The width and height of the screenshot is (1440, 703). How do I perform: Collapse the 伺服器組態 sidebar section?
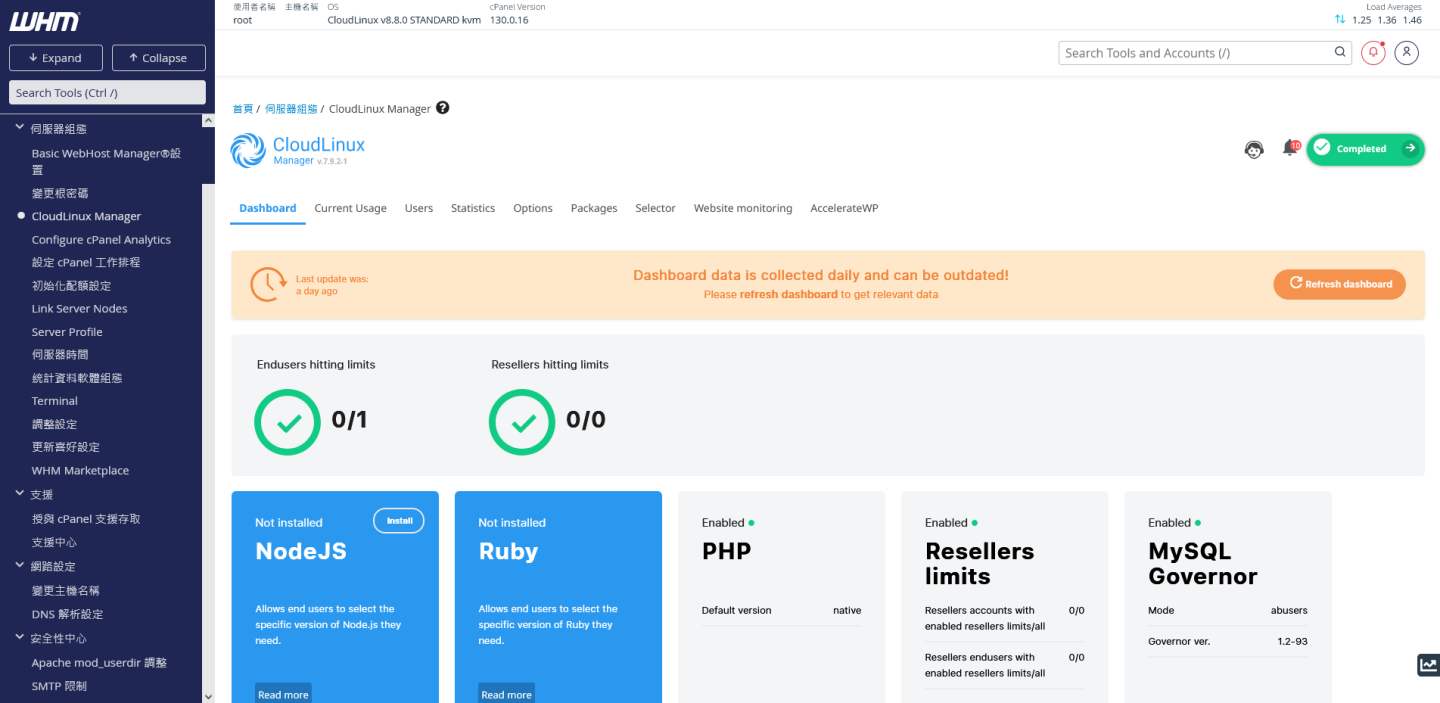point(20,129)
